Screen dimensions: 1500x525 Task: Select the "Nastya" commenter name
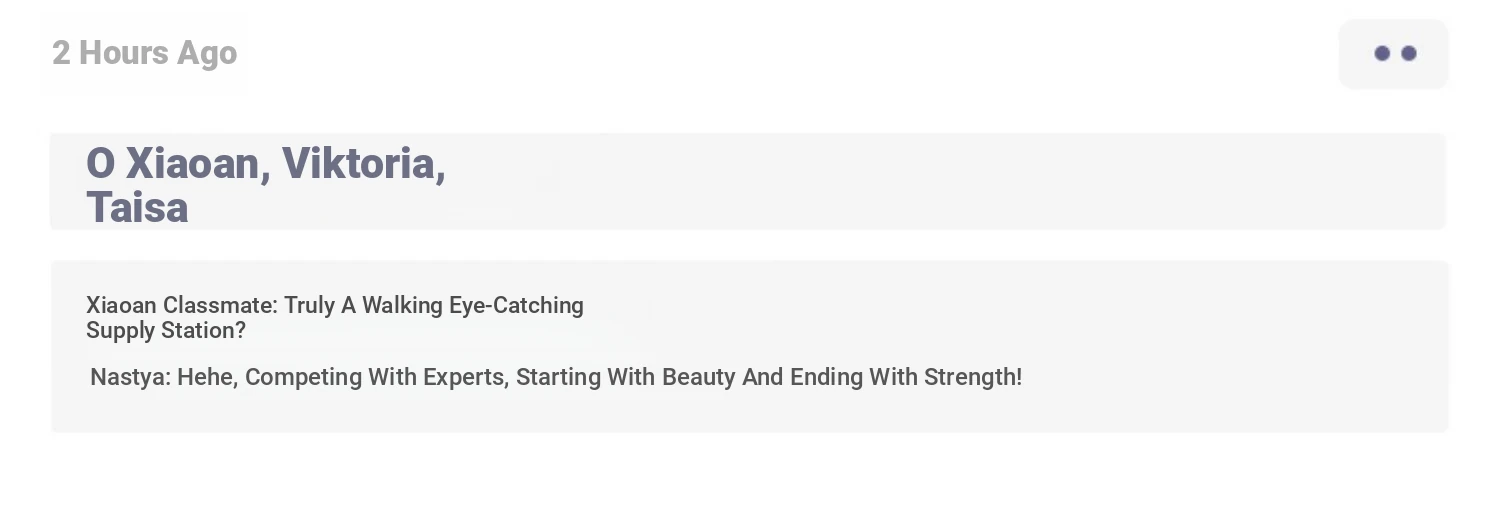tap(131, 377)
